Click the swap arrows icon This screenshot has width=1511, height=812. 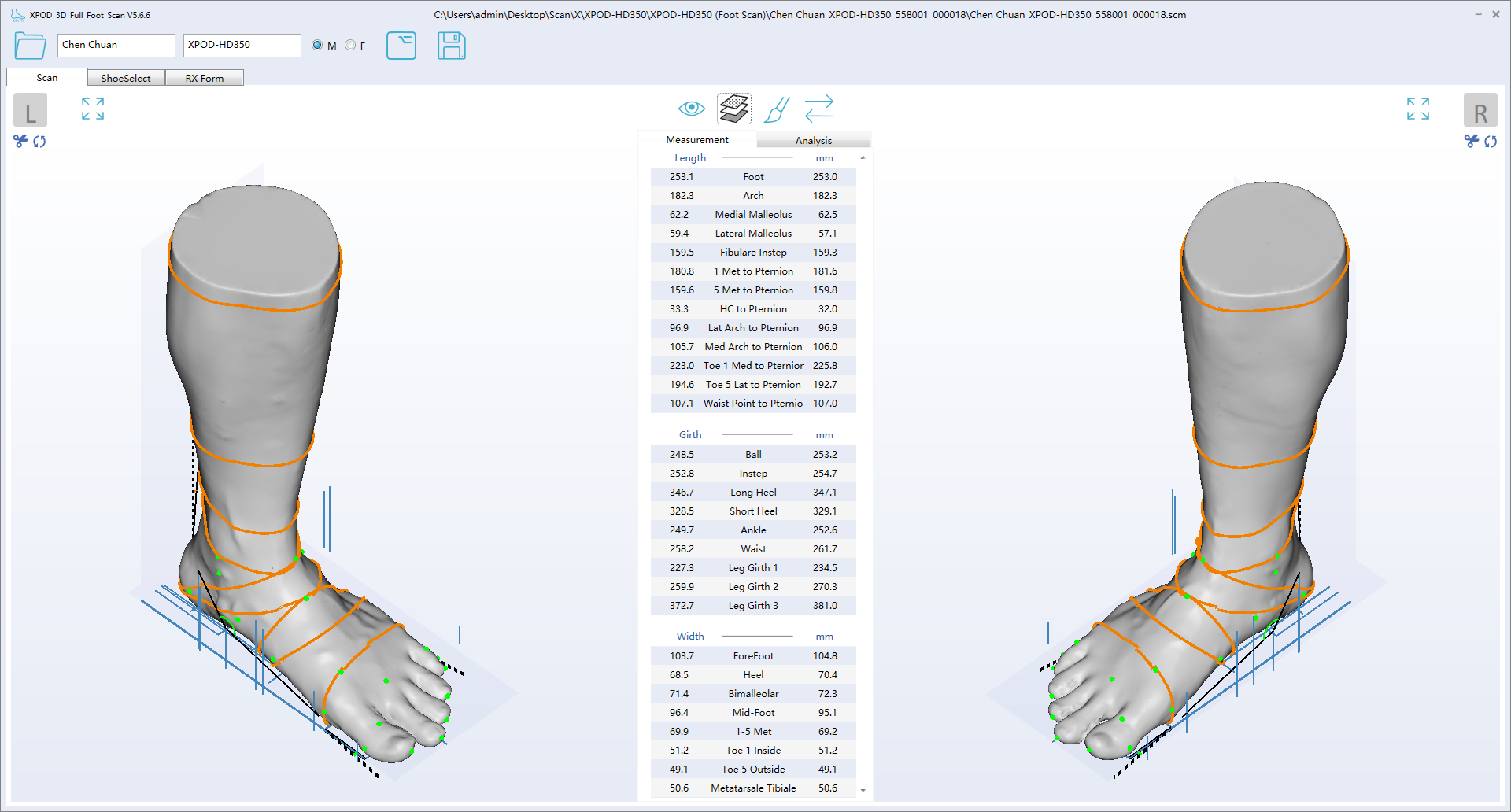click(819, 109)
